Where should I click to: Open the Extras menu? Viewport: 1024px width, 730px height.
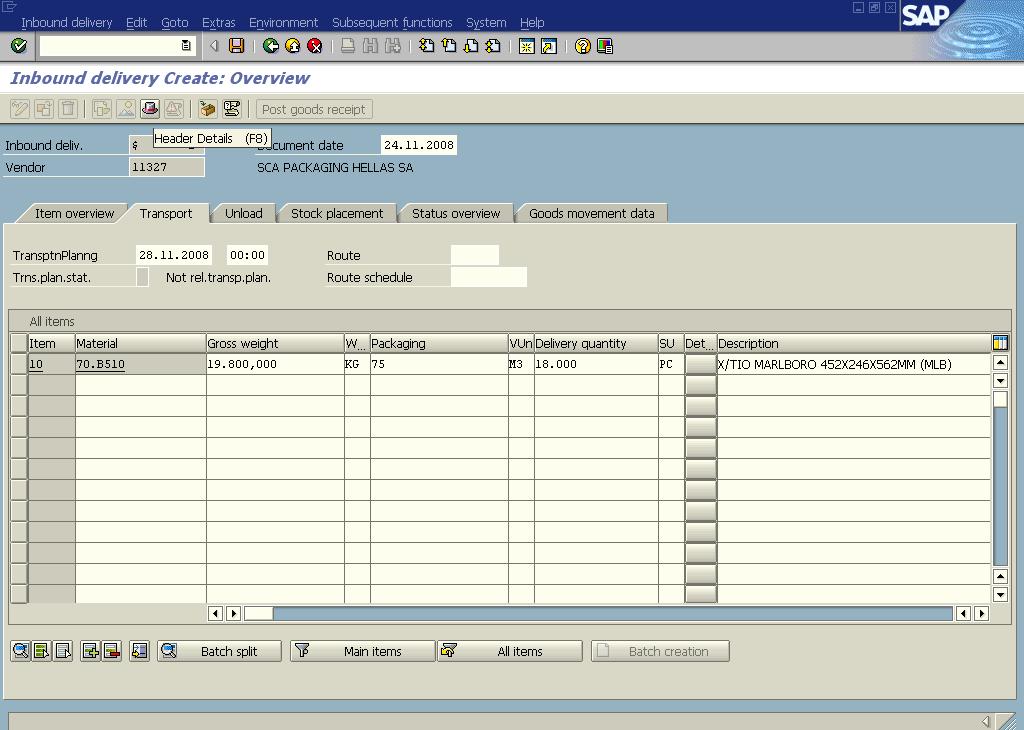(218, 22)
